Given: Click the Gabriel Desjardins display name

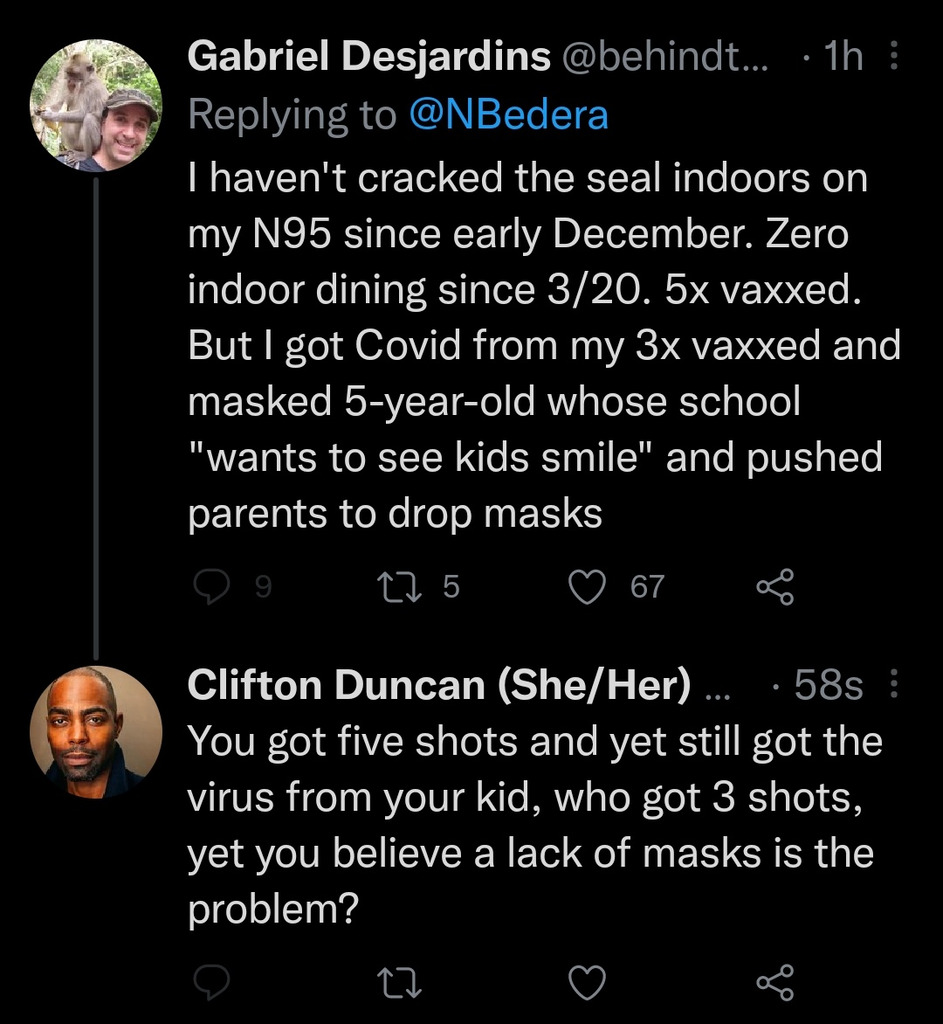Looking at the screenshot, I should [x=369, y=58].
